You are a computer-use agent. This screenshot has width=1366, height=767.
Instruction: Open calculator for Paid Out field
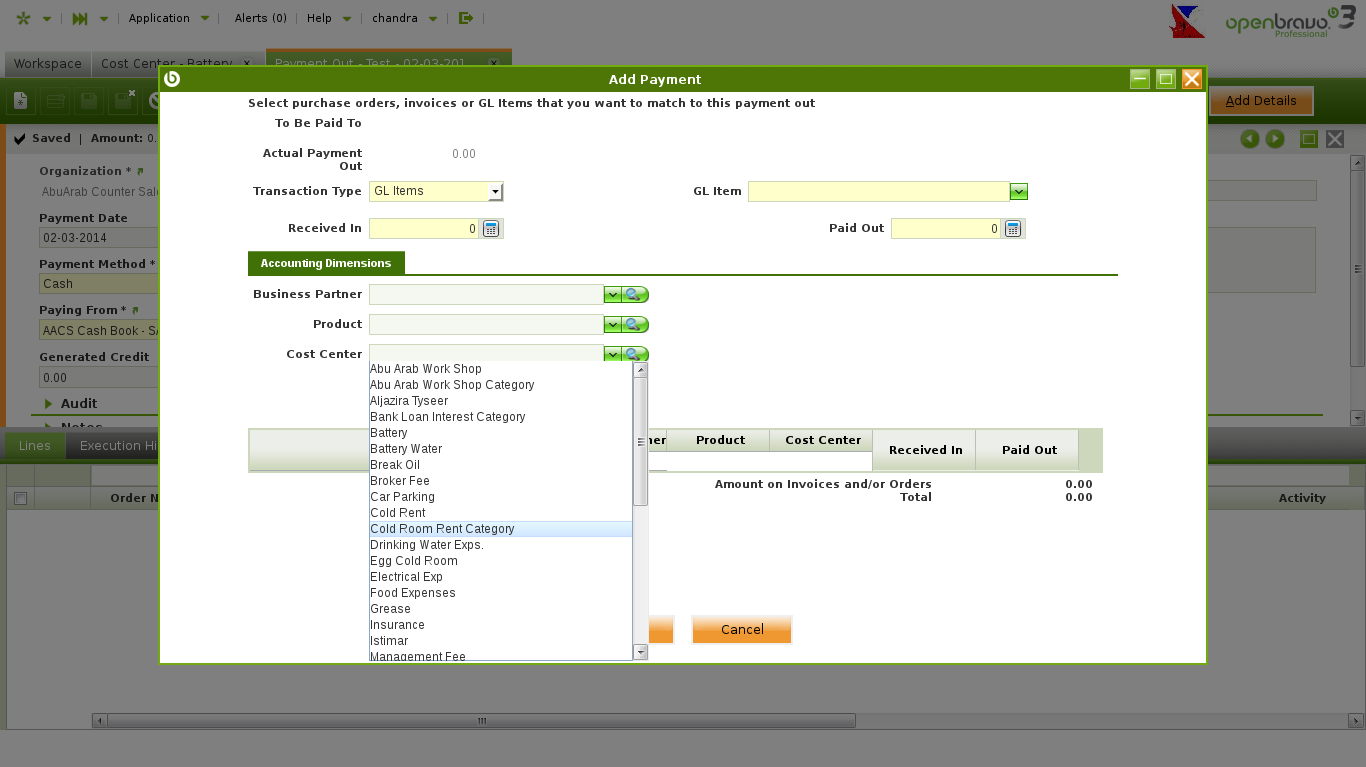(1013, 229)
